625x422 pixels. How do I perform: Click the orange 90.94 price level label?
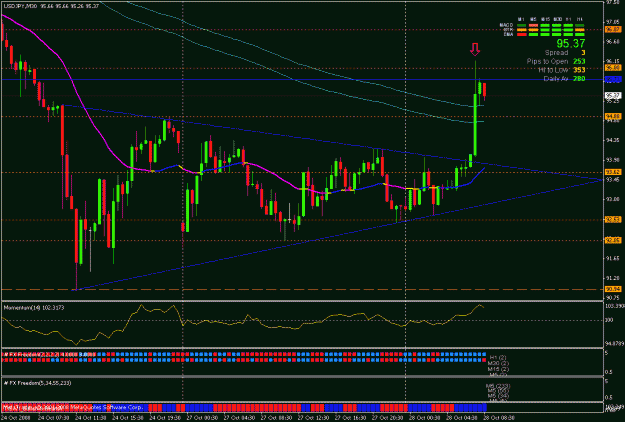pyautogui.click(x=613, y=289)
